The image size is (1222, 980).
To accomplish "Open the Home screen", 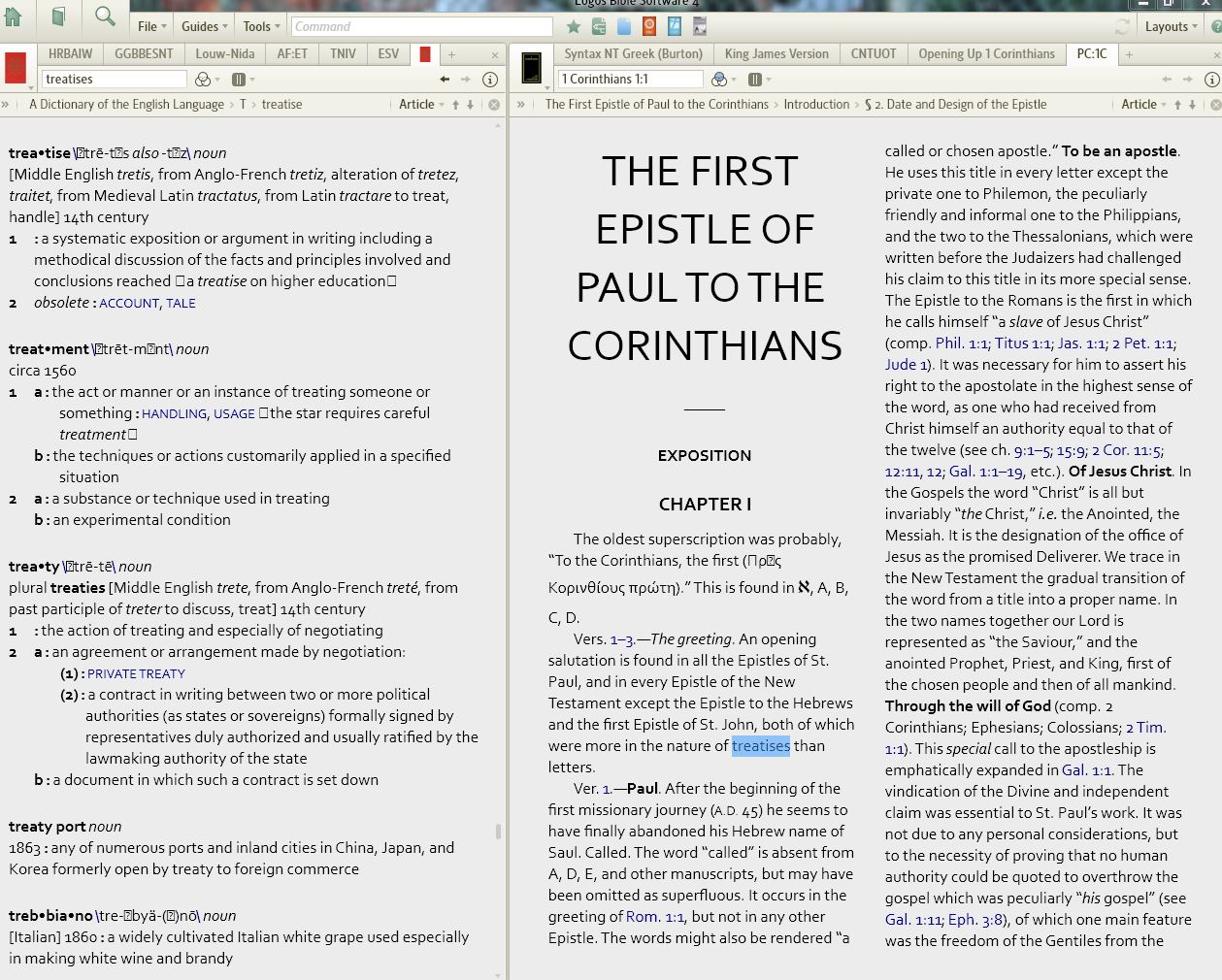I will pos(15,17).
